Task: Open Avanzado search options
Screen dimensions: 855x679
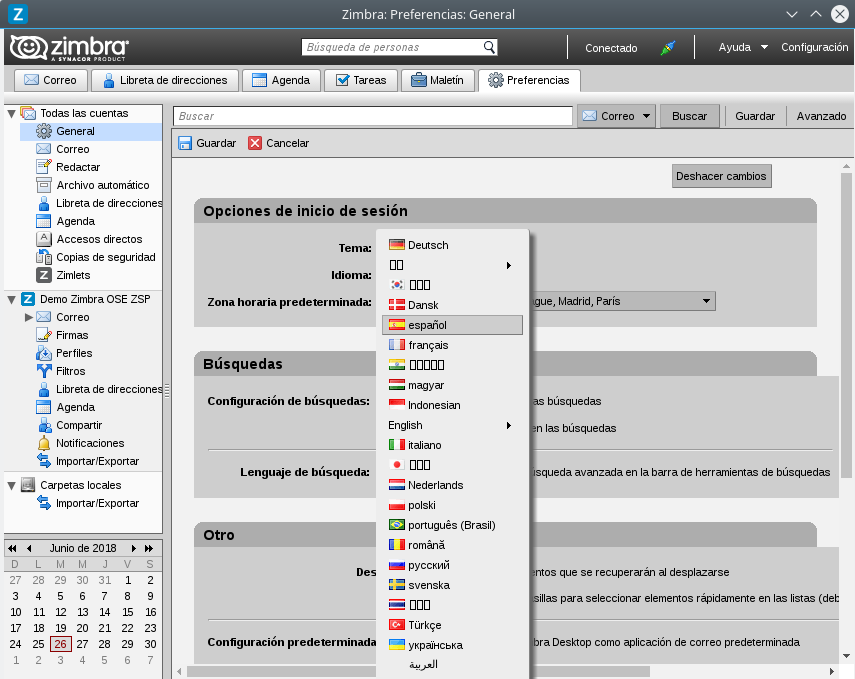Action: pyautogui.click(x=821, y=116)
